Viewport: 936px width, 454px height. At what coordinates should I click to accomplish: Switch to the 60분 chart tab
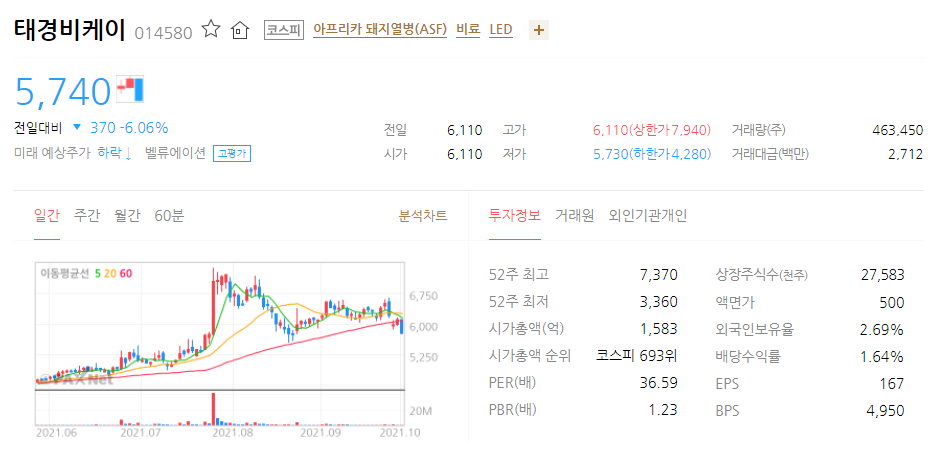pyautogui.click(x=169, y=215)
